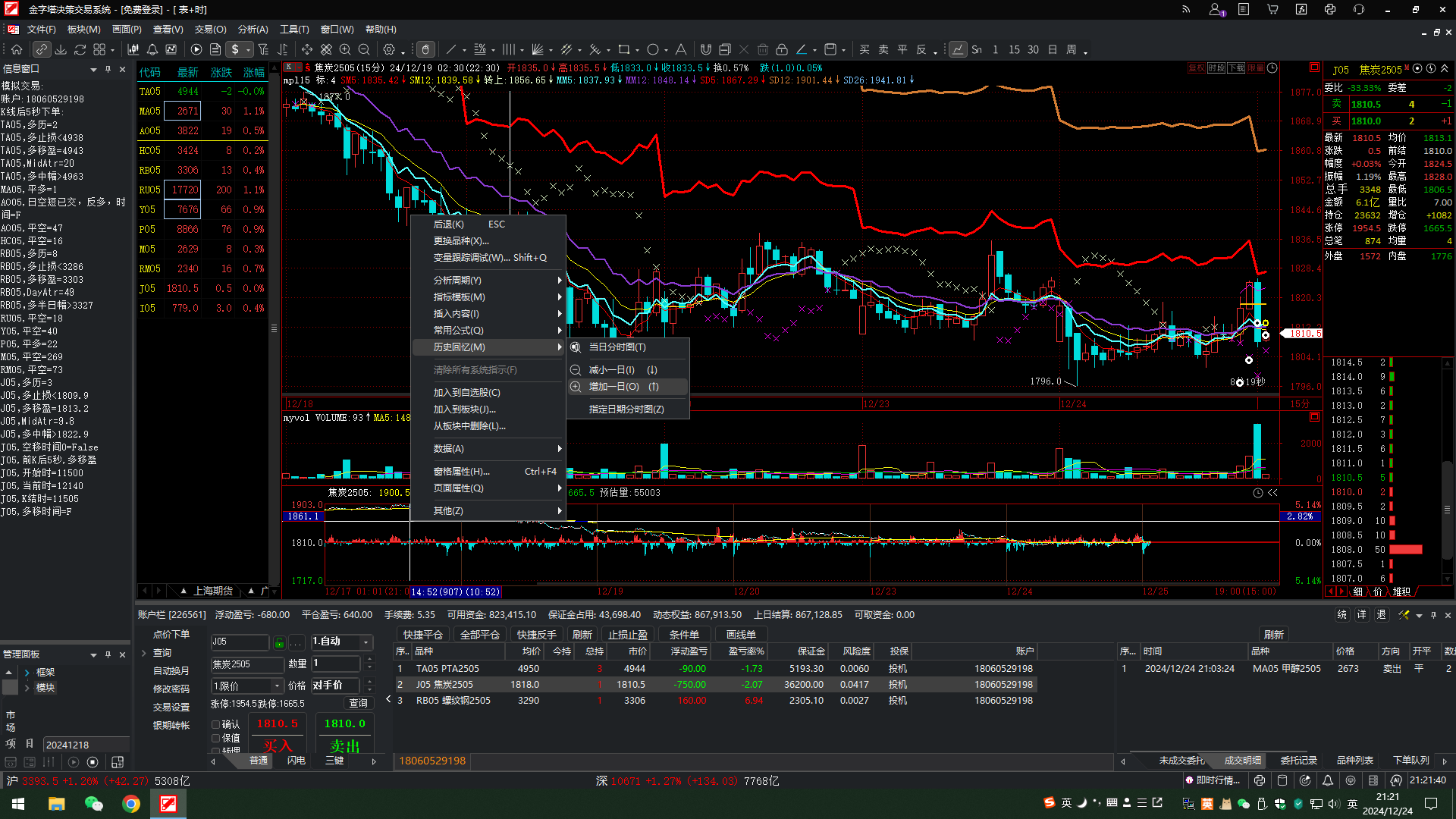Click the magnet snap tool icon
The height and width of the screenshot is (819, 1456).
tap(705, 49)
